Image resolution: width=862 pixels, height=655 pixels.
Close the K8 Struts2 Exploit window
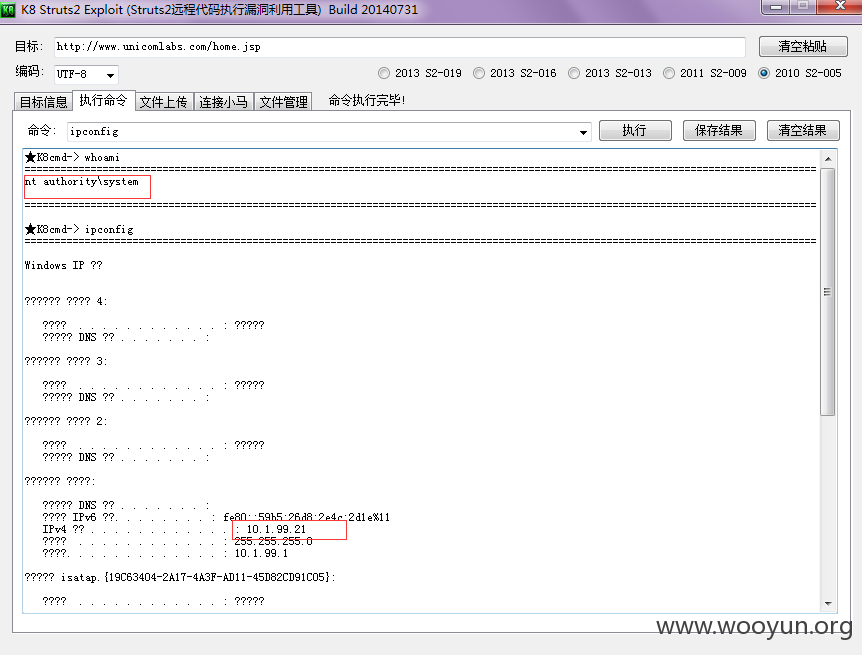(x=839, y=6)
